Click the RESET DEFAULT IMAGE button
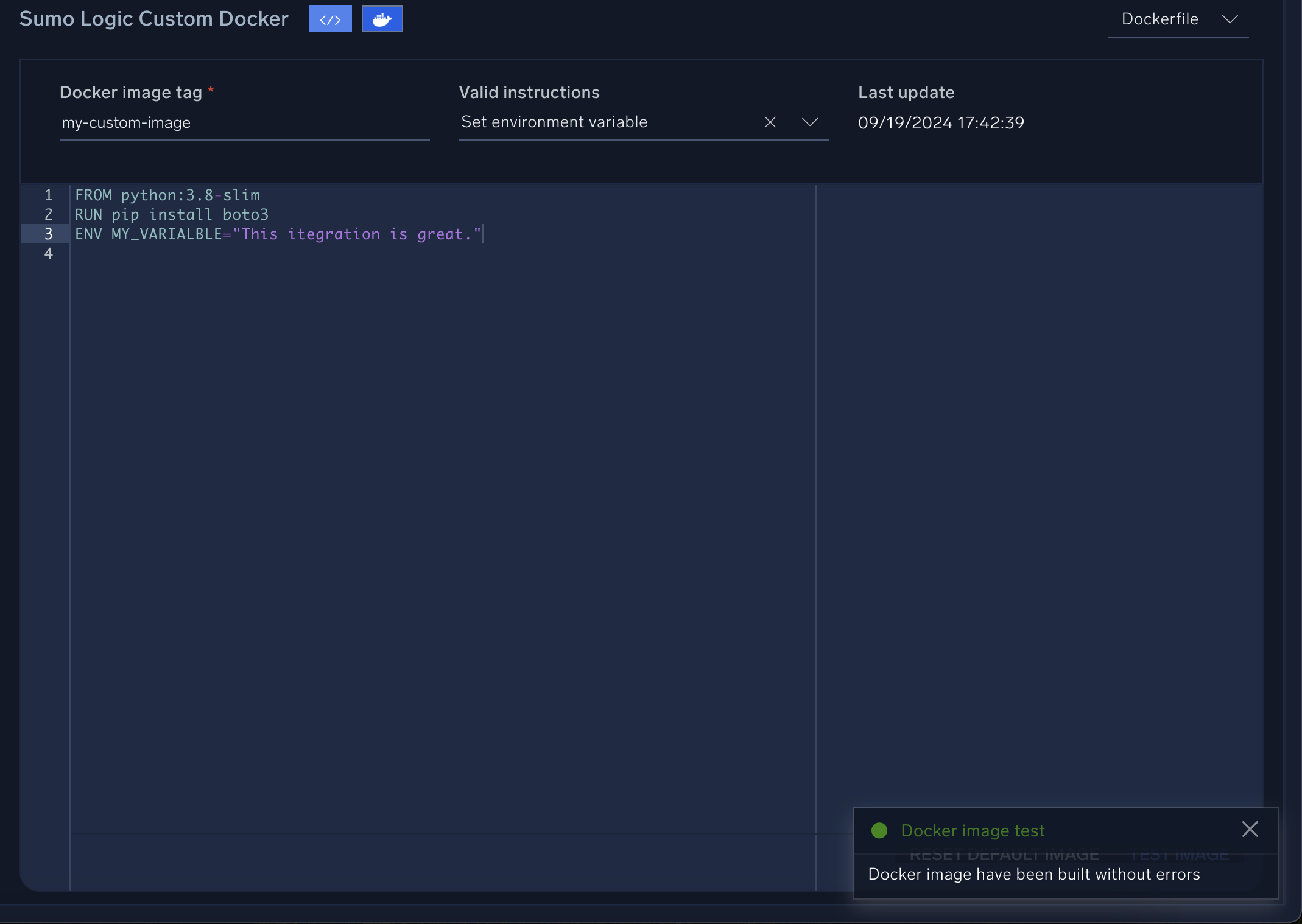 (1004, 854)
